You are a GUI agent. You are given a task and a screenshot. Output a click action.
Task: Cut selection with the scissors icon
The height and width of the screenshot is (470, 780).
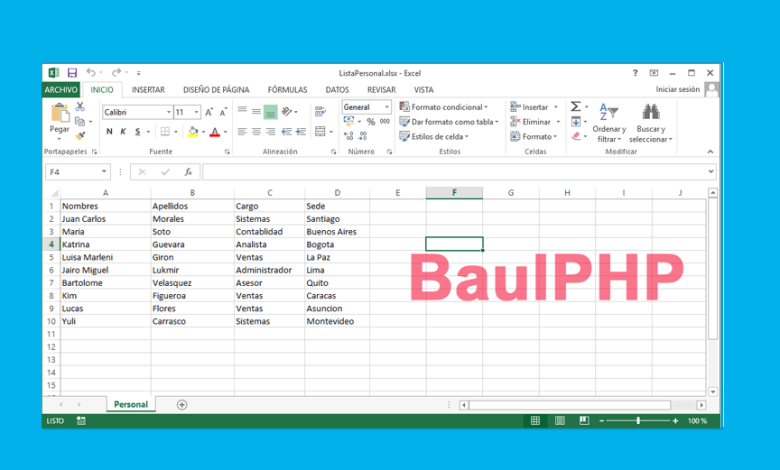click(x=80, y=106)
